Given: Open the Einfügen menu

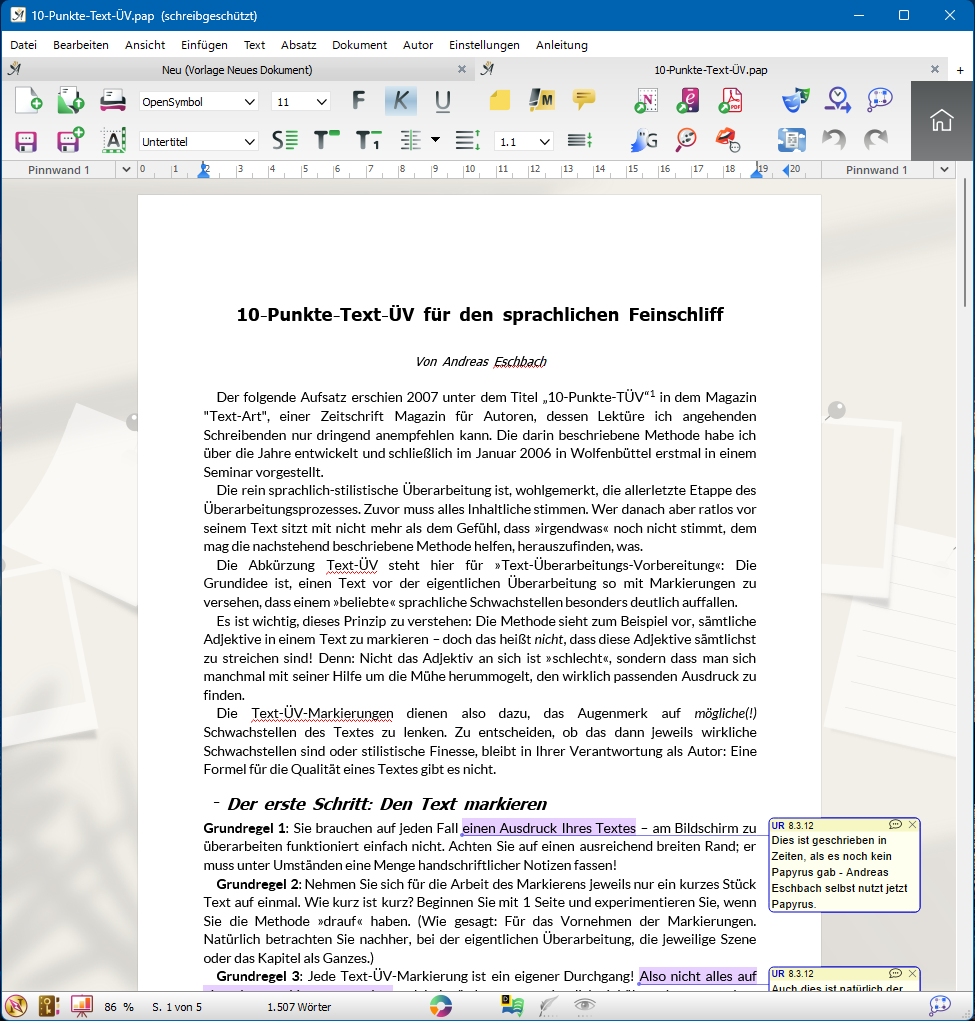Looking at the screenshot, I should (x=205, y=45).
